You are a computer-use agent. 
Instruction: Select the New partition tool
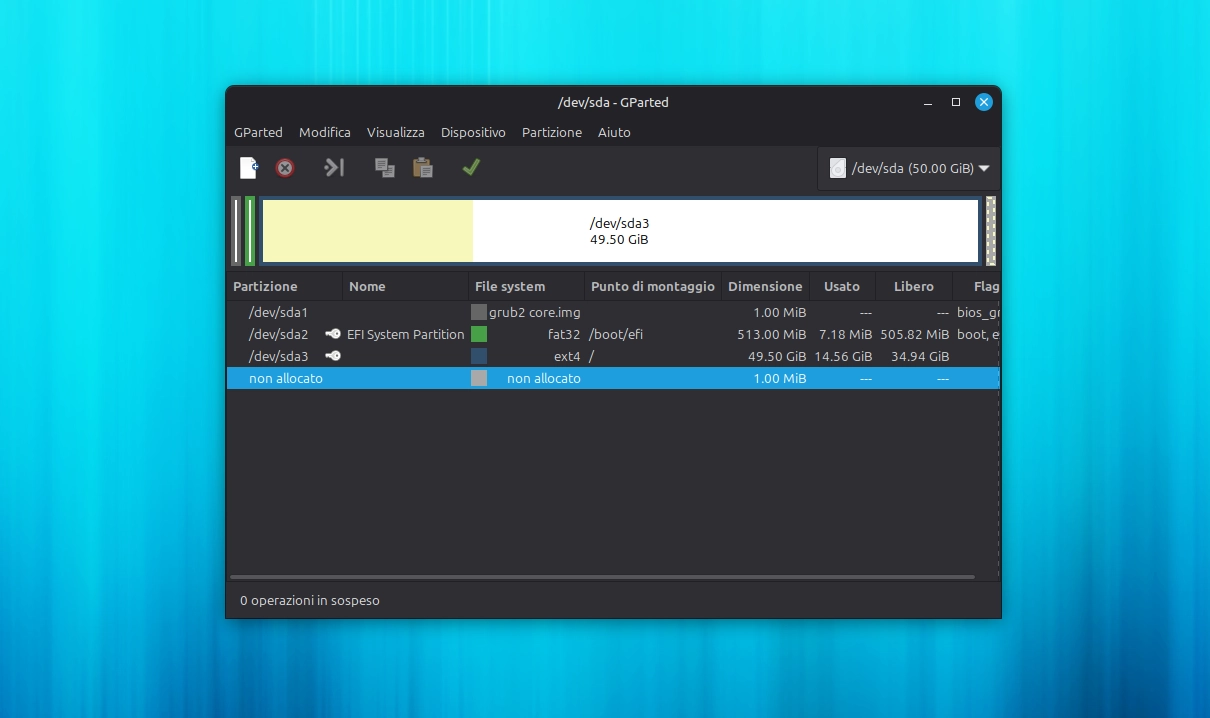tap(247, 167)
